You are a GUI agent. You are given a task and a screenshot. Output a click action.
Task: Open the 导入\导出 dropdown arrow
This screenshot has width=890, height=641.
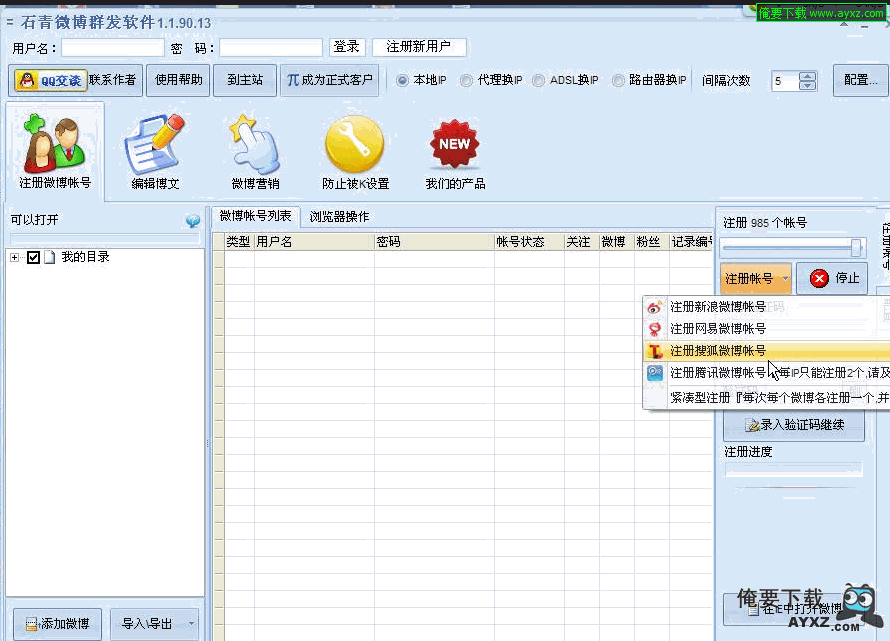point(191,623)
